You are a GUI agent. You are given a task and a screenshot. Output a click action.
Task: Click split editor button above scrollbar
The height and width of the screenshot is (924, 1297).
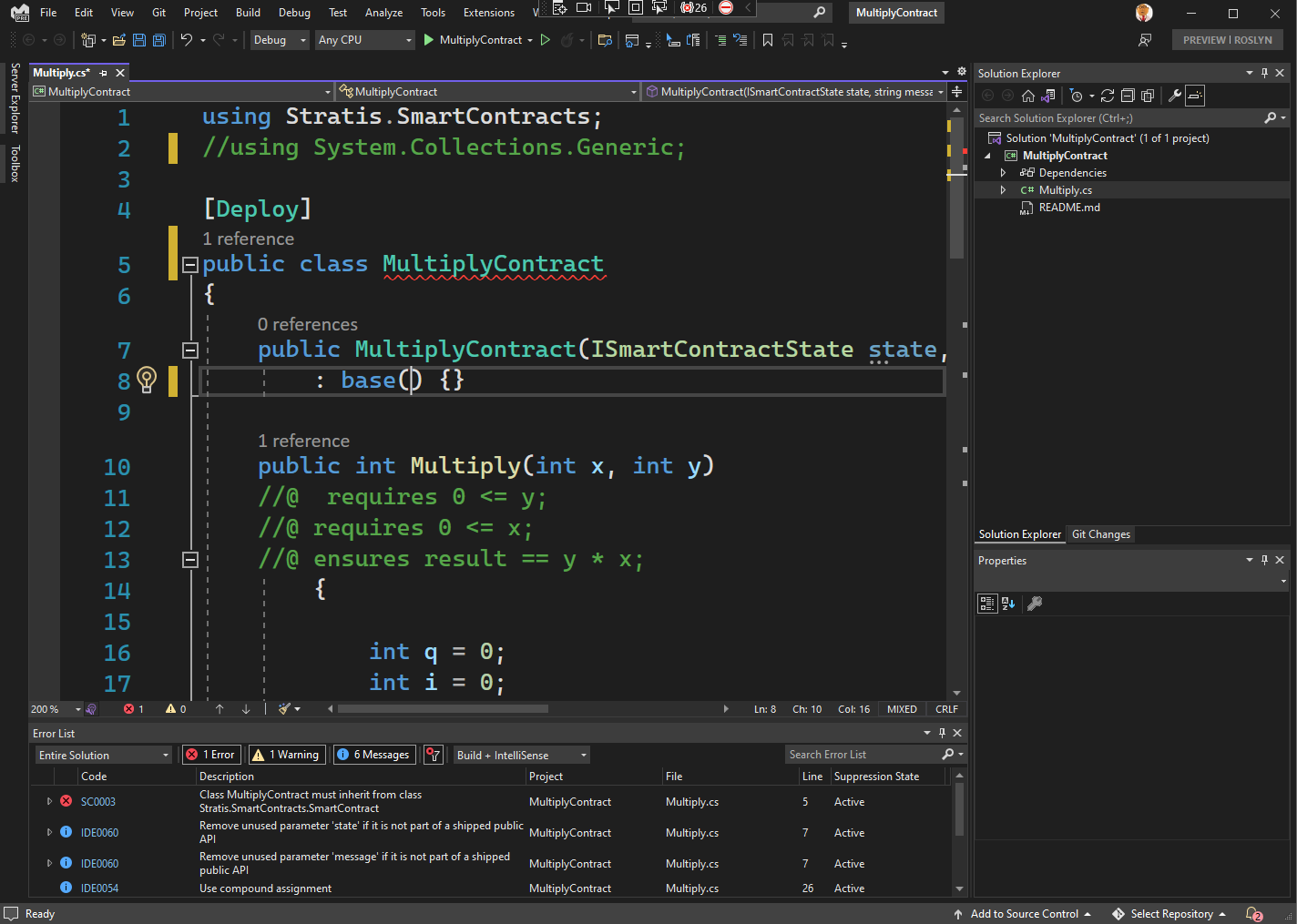[956, 92]
